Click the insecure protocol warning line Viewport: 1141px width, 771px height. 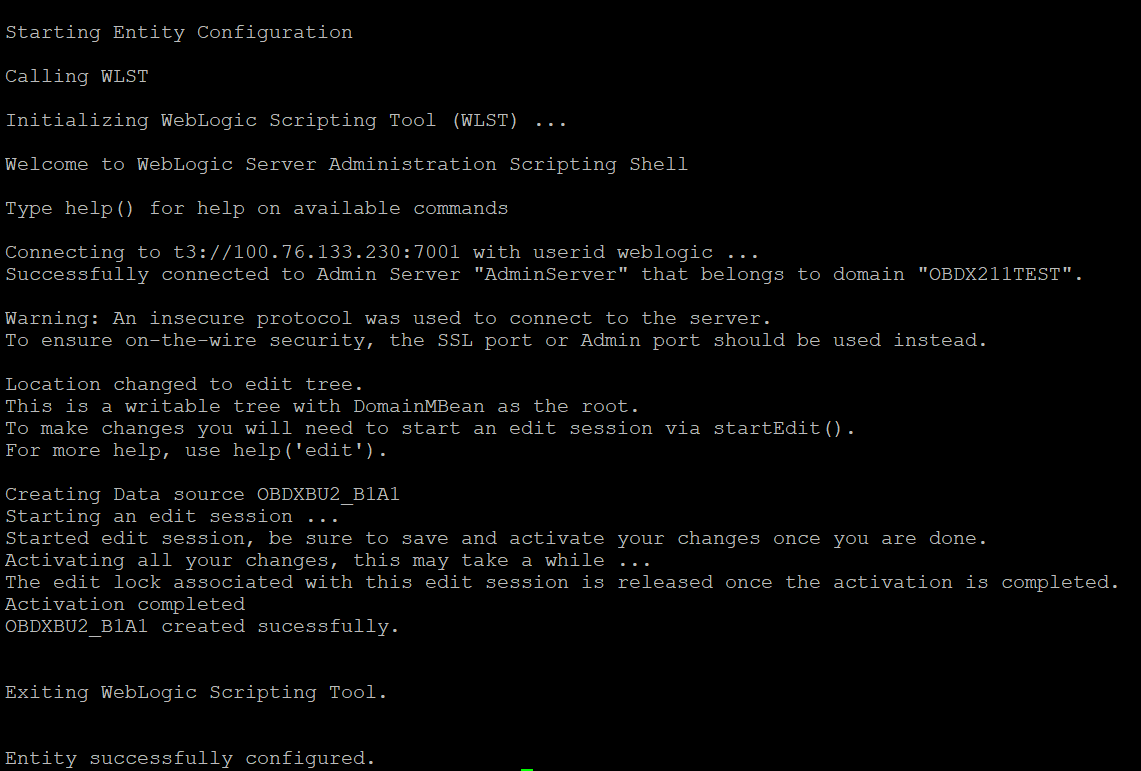click(388, 318)
